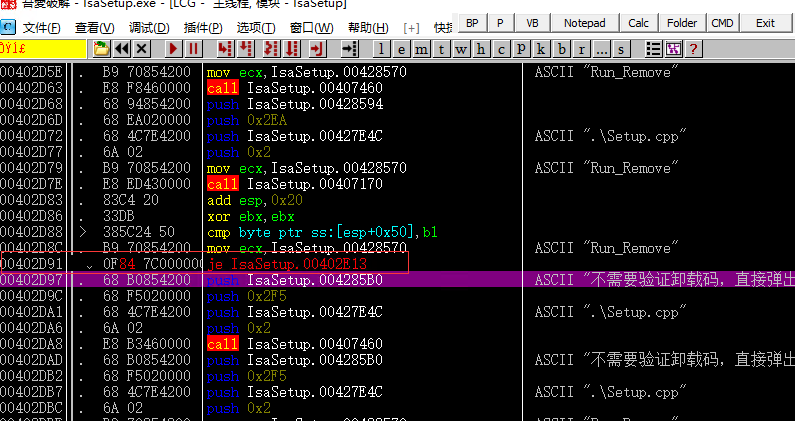
Task: Click the Folder button
Action: pos(682,23)
